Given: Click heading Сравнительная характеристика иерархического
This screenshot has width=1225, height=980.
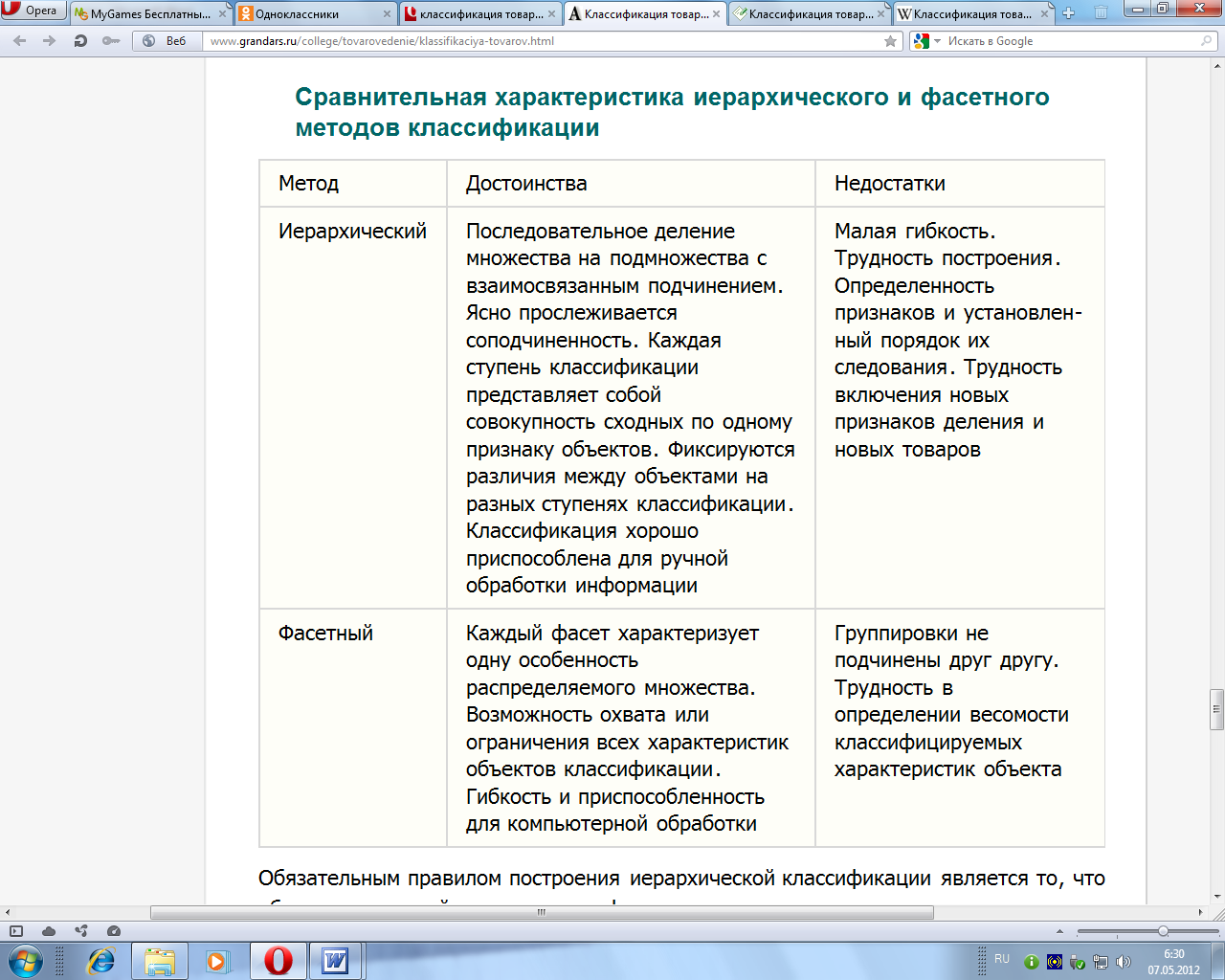Looking at the screenshot, I should point(672,112).
